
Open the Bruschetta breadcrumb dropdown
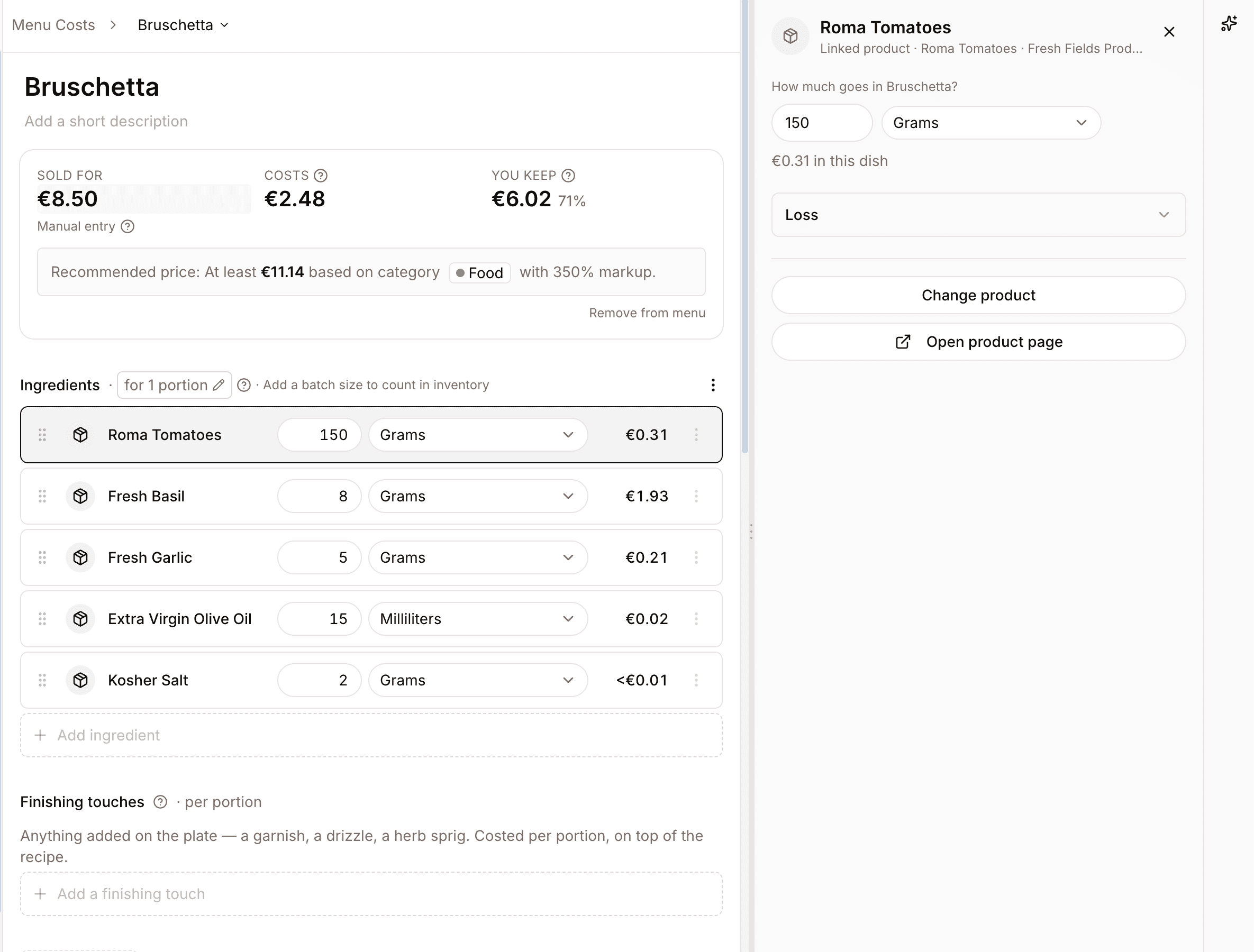(183, 25)
